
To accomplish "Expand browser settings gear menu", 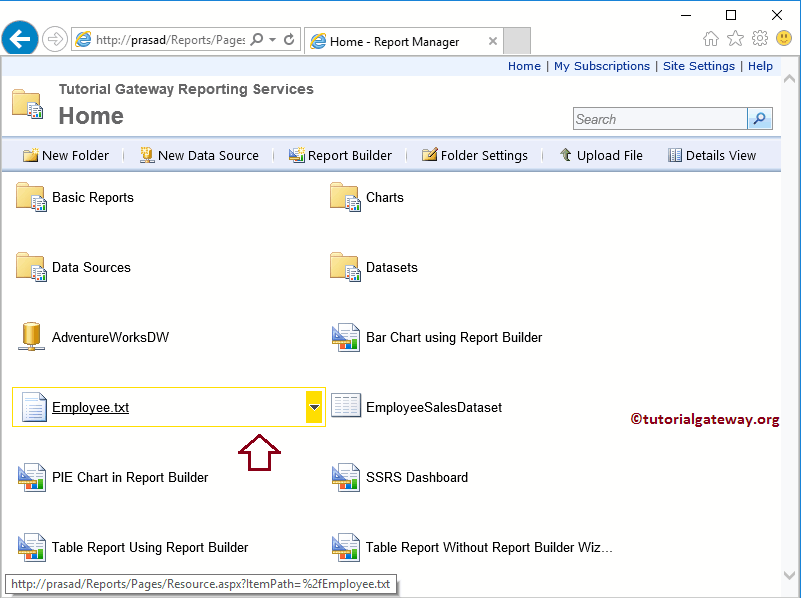I will [759, 37].
